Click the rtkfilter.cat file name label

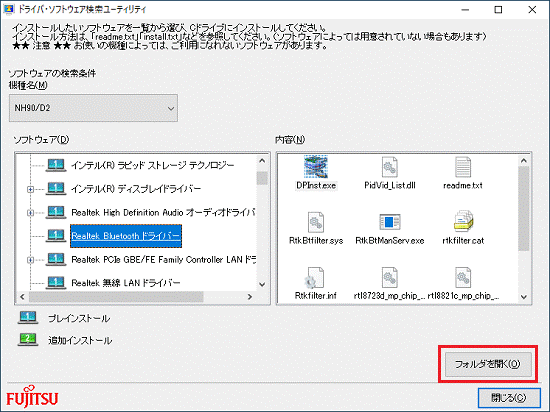coord(463,241)
